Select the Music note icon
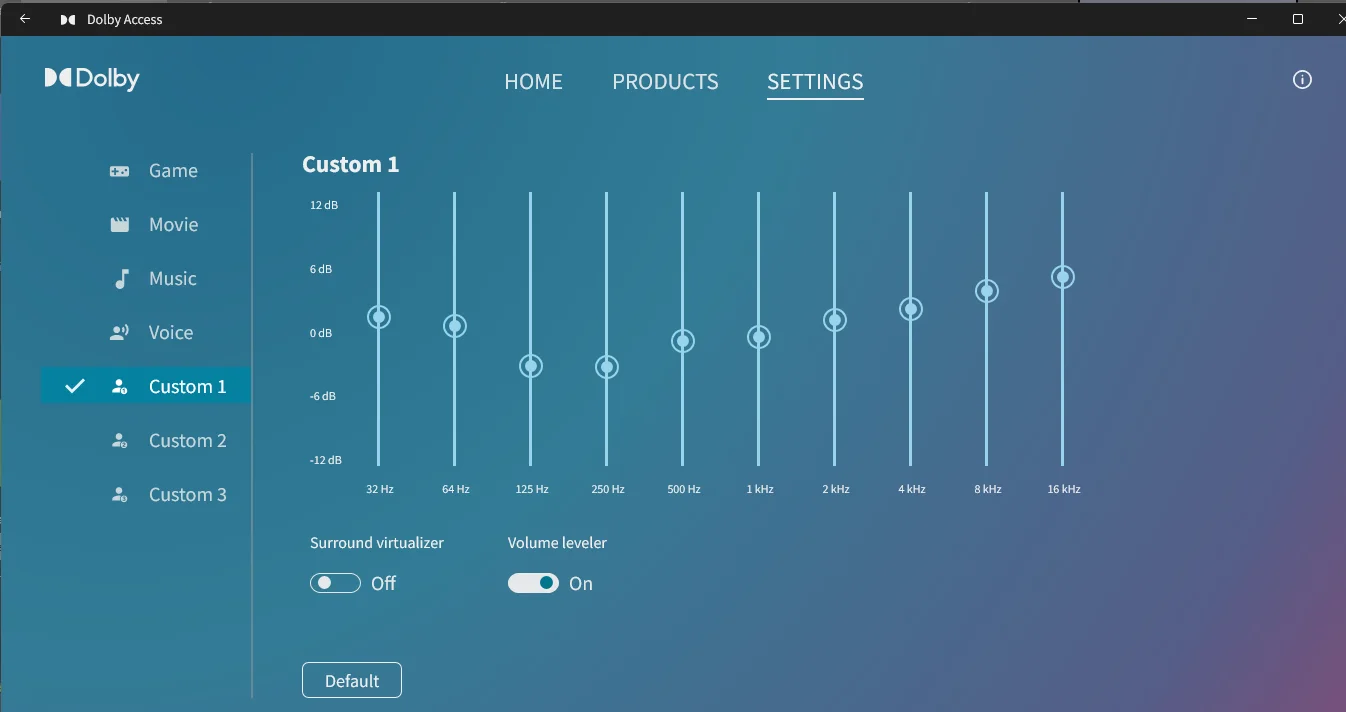 (122, 279)
